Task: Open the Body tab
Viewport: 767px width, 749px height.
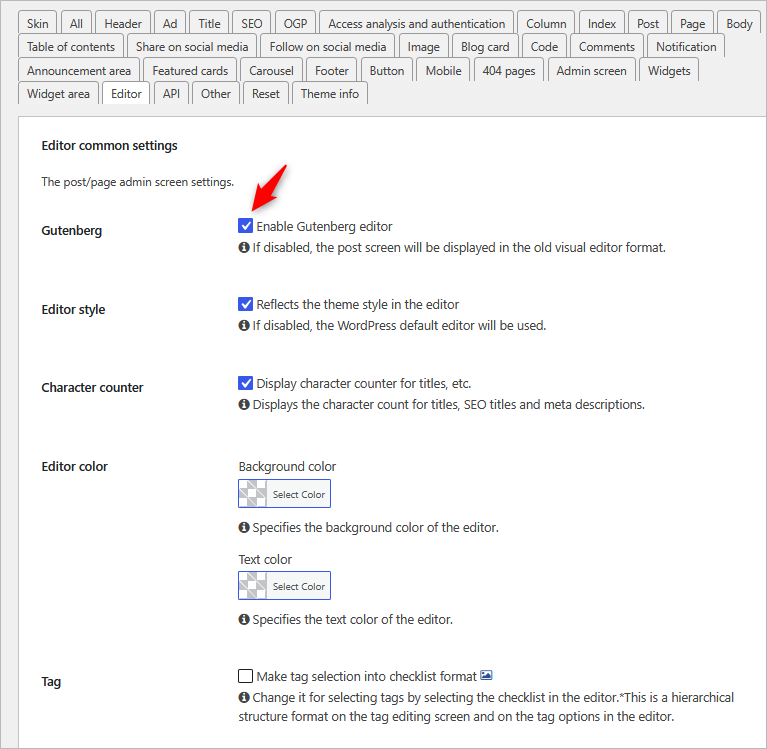Action: [x=739, y=23]
